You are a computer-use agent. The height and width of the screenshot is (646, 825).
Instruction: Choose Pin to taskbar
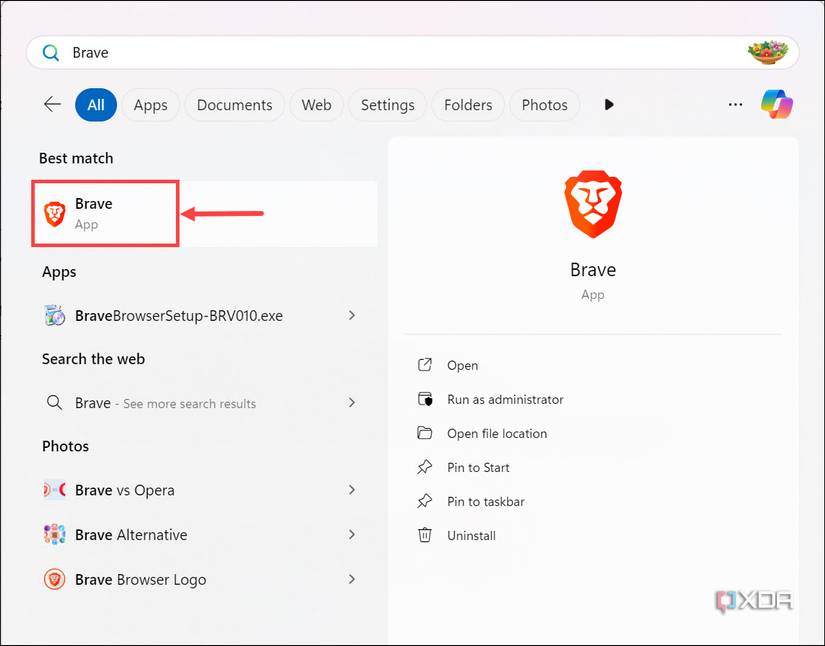pos(486,501)
